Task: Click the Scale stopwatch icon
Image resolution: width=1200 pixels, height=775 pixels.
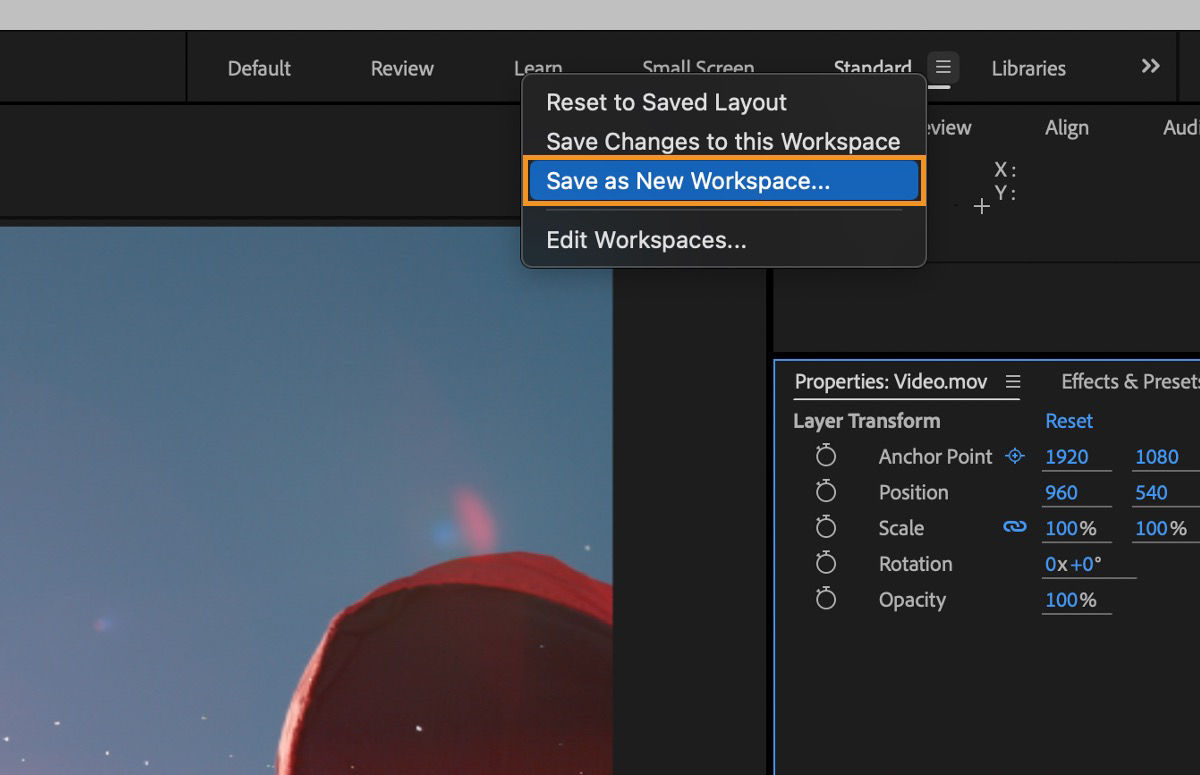Action: 826,527
